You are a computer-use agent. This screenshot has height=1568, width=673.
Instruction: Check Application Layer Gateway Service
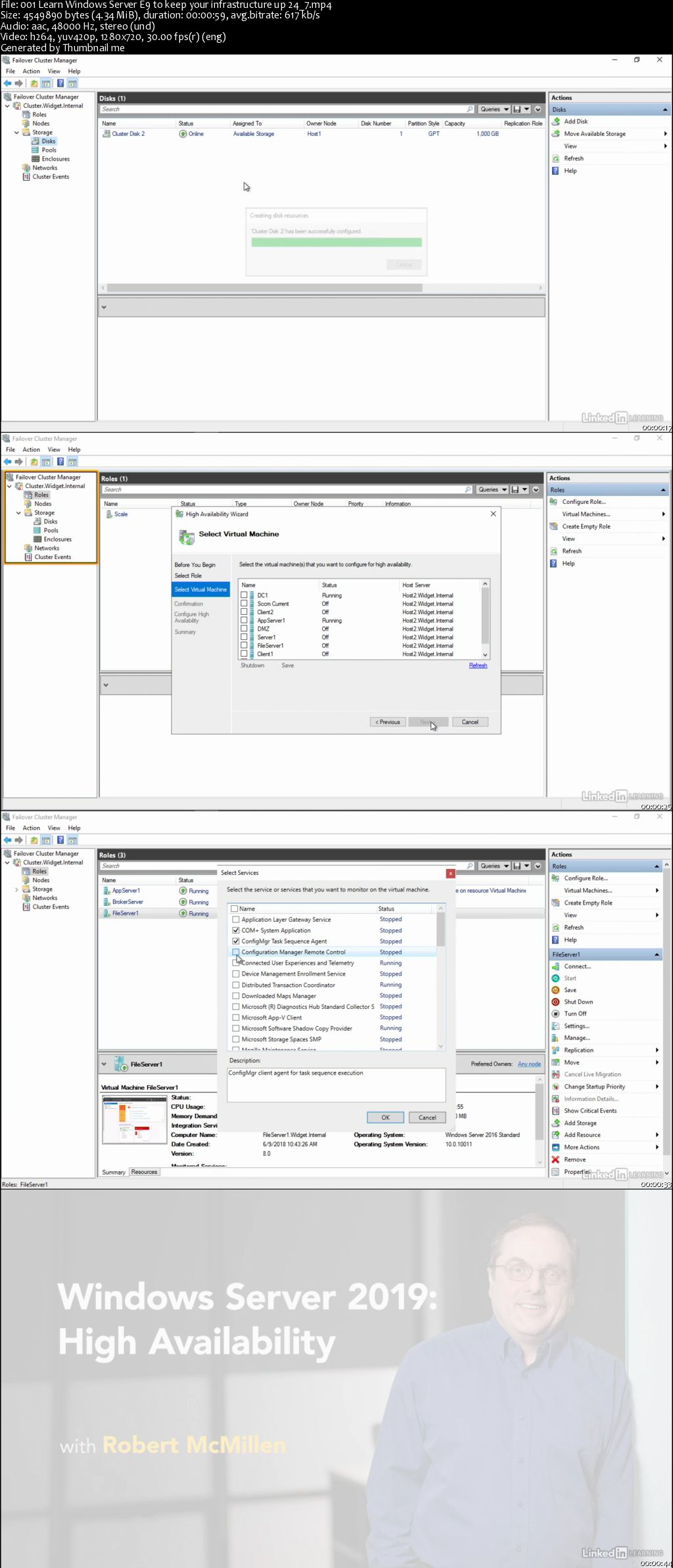236,920
